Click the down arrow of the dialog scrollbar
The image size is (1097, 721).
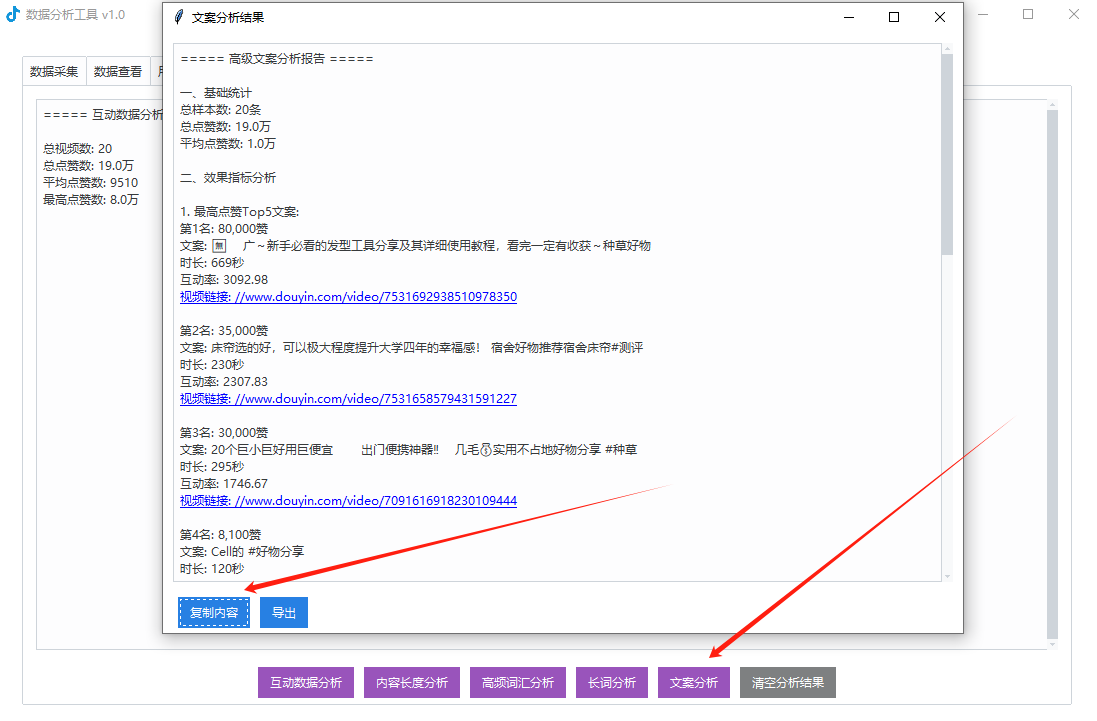click(947, 575)
